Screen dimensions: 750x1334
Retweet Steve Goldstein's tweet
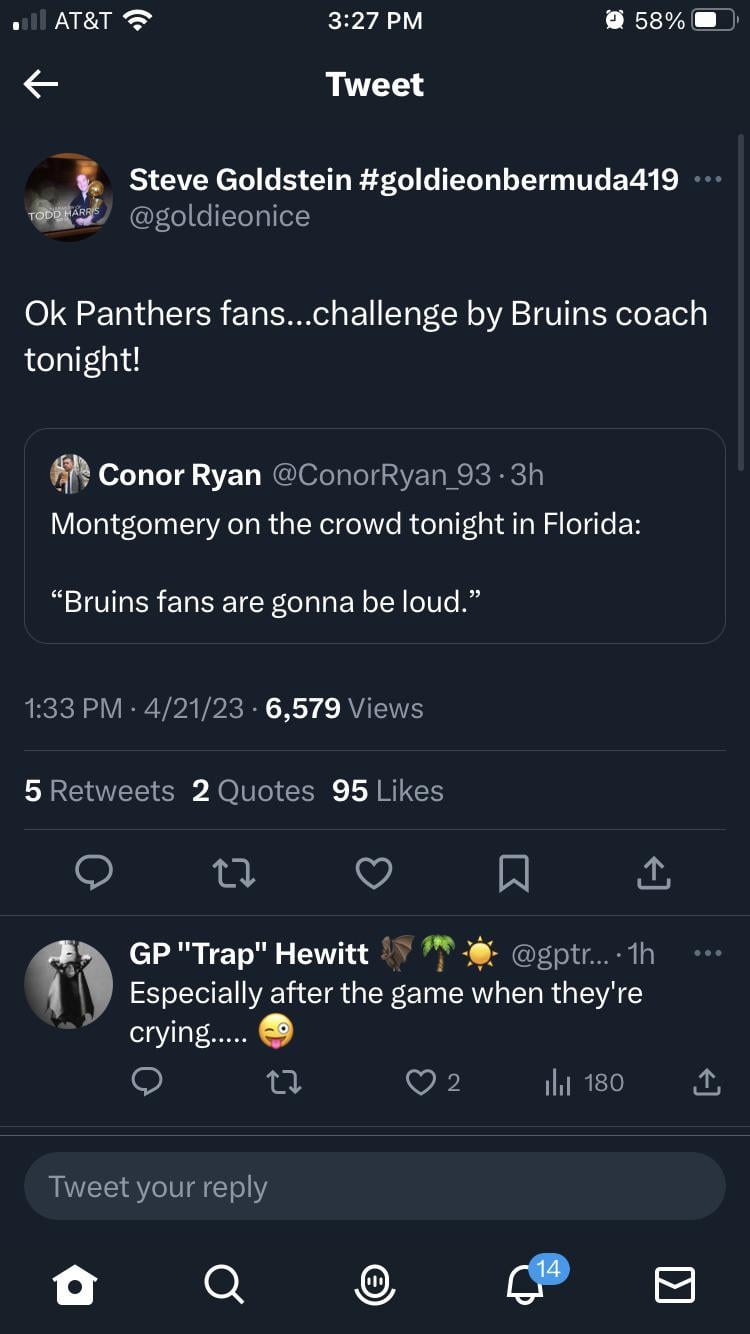(234, 873)
